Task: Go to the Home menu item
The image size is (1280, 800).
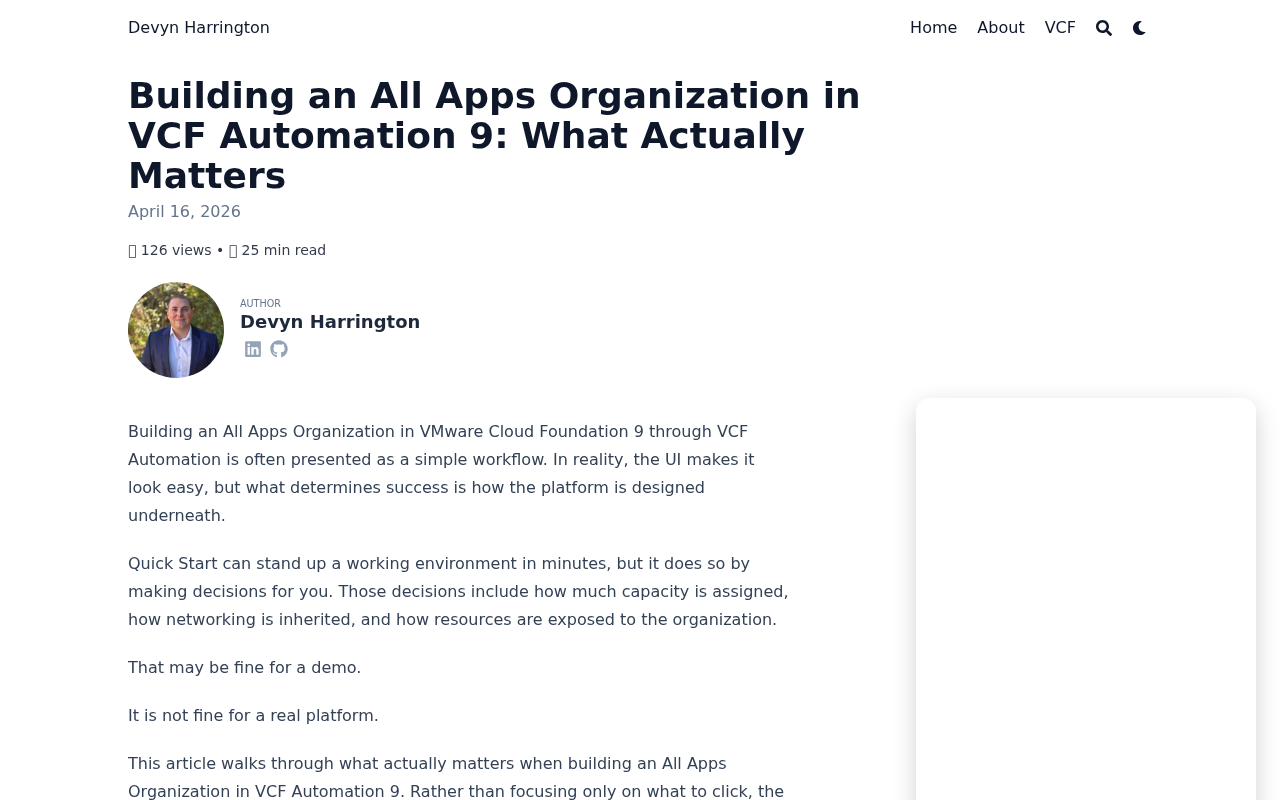Action: pos(933,28)
